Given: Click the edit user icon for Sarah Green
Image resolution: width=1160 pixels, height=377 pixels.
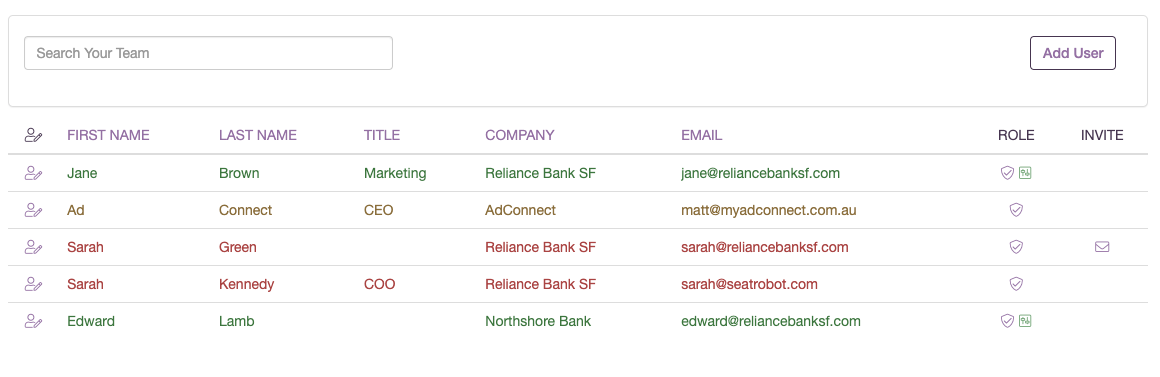Looking at the screenshot, I should (x=33, y=247).
